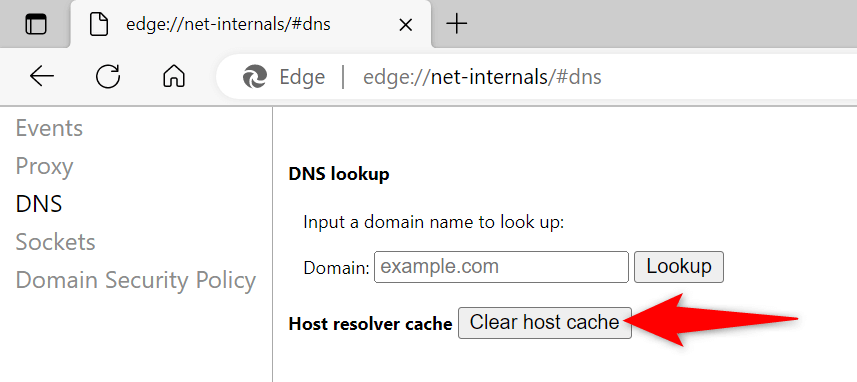The height and width of the screenshot is (382, 857).
Task: Go back using the back arrow
Action: [42, 77]
